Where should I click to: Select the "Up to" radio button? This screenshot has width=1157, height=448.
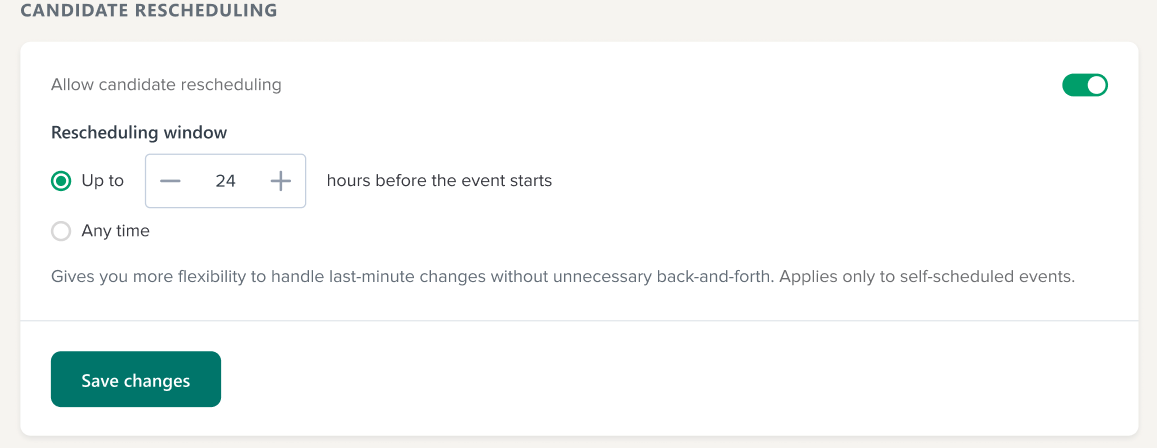click(61, 181)
